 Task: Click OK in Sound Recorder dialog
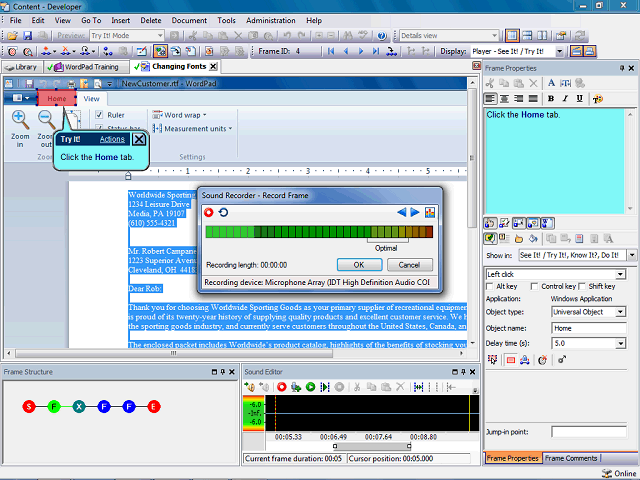click(x=359, y=265)
